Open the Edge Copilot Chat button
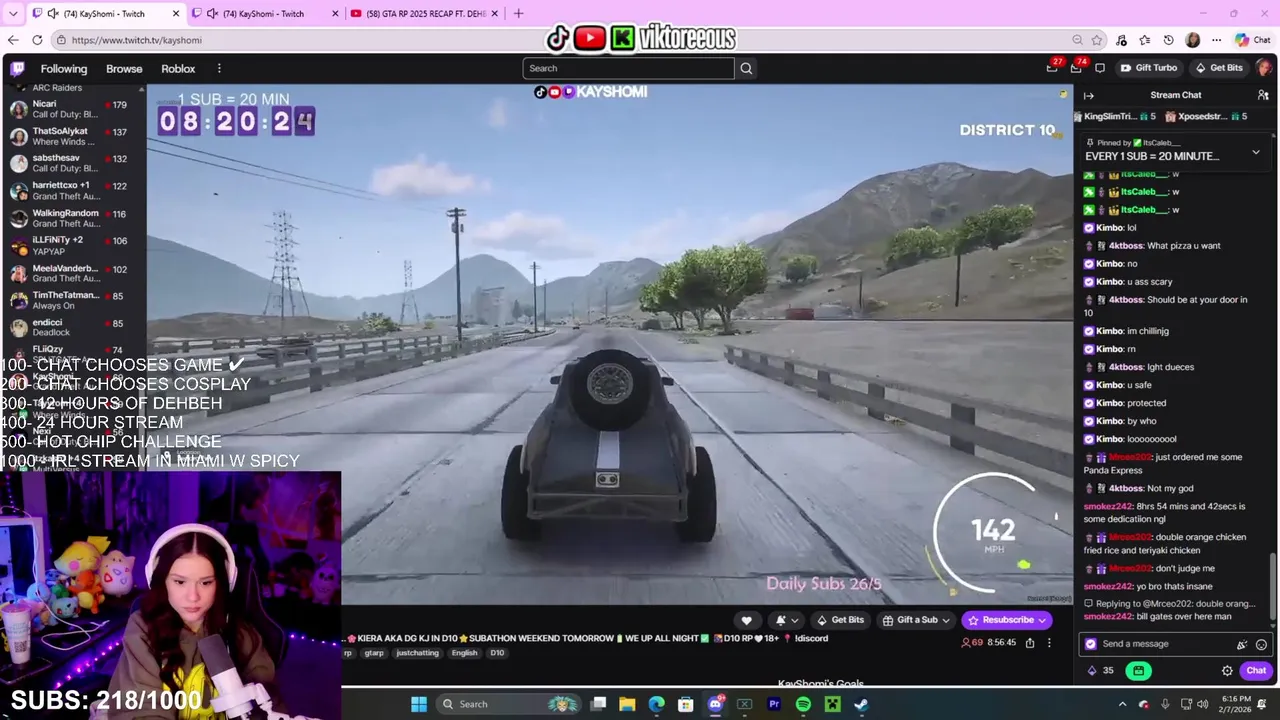The height and width of the screenshot is (720, 1280). point(1252,40)
